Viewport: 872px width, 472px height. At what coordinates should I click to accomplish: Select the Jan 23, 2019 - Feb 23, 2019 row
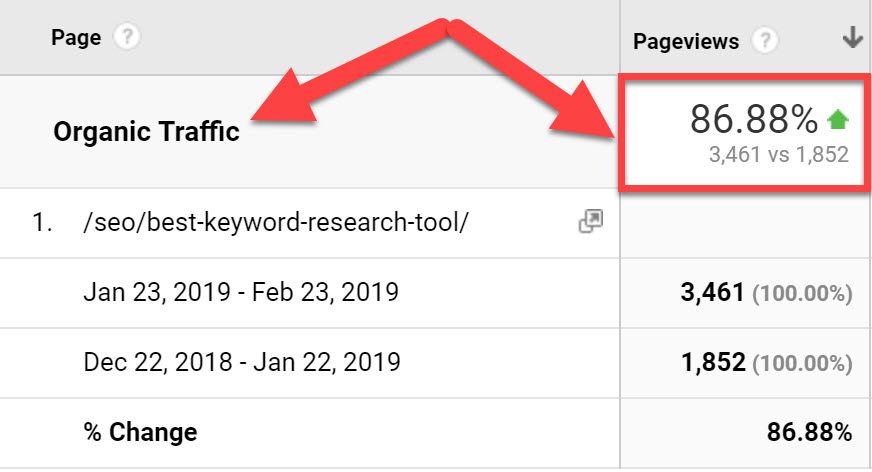[241, 292]
